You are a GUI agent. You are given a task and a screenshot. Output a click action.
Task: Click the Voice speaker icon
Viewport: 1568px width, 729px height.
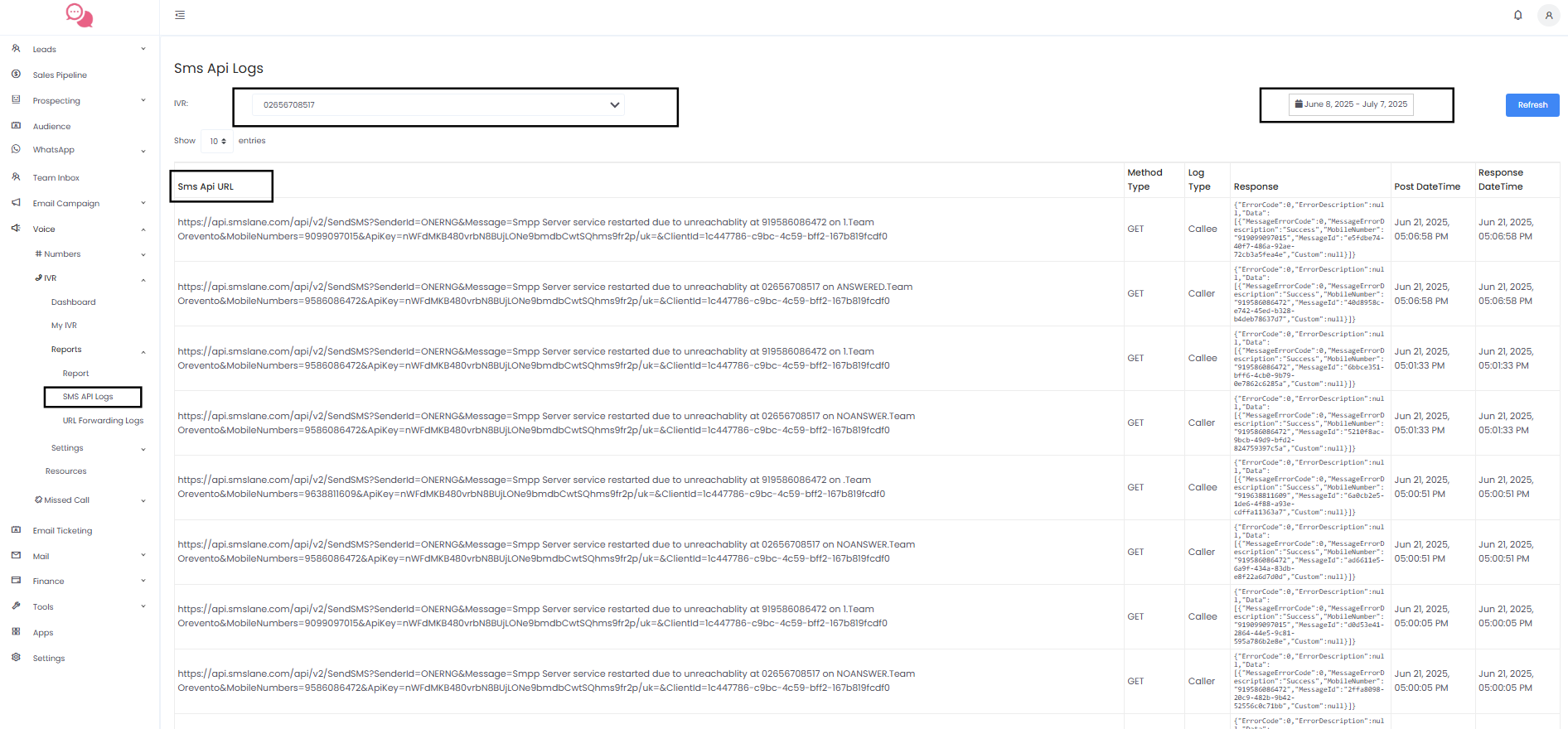click(x=16, y=229)
